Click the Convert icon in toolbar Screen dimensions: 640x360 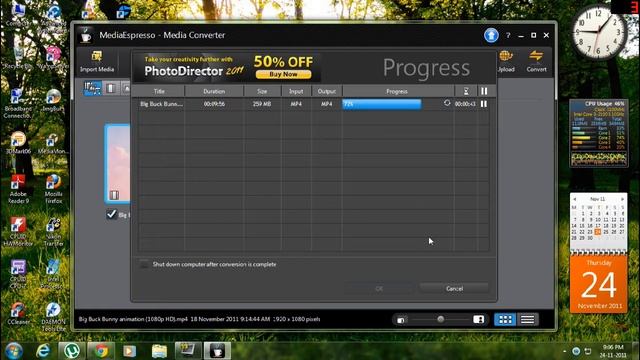(536, 61)
